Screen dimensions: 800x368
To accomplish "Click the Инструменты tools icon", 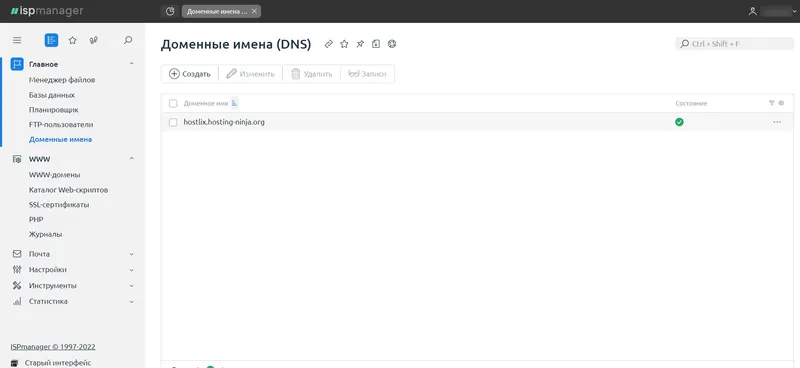I will tap(17, 285).
